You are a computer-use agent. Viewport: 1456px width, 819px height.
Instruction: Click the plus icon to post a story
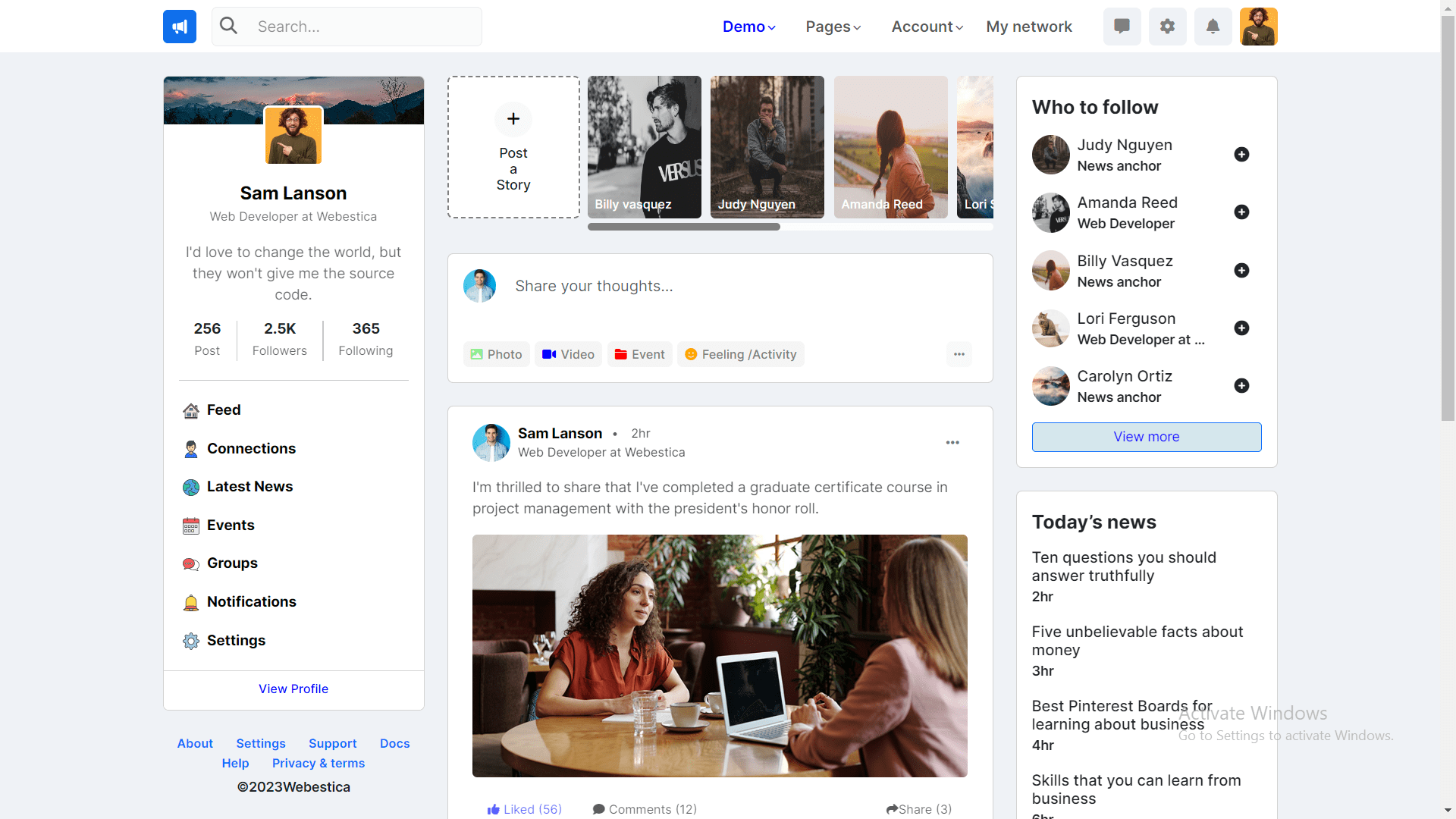[x=513, y=119]
